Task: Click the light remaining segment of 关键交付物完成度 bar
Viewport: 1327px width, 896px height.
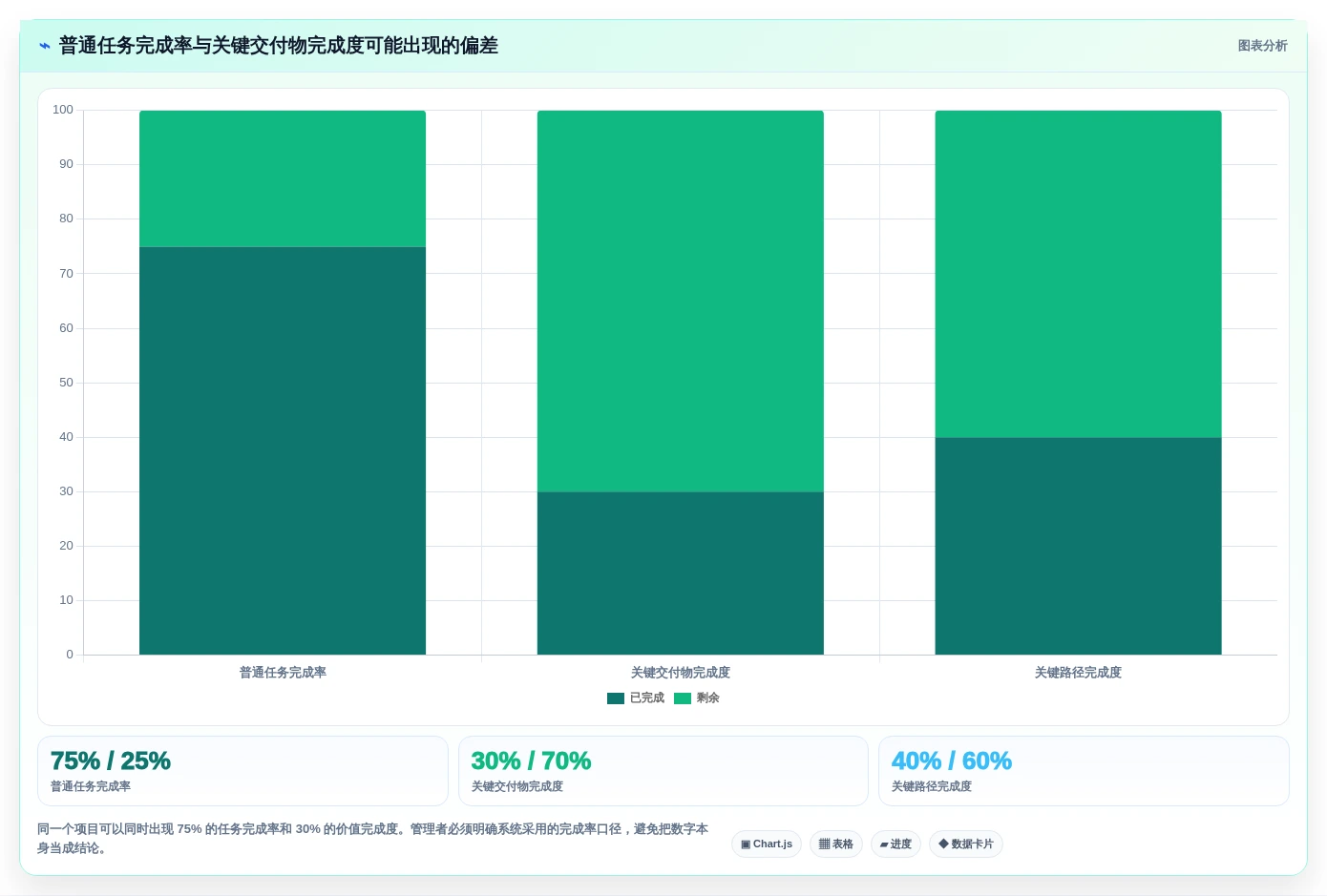Action: tap(681, 302)
